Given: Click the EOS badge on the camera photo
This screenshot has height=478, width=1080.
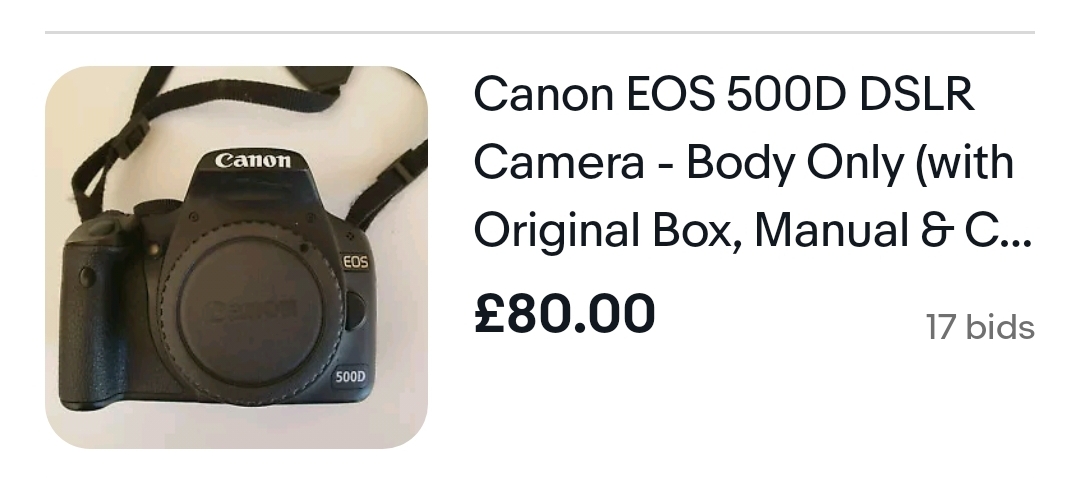Looking at the screenshot, I should click(x=355, y=262).
